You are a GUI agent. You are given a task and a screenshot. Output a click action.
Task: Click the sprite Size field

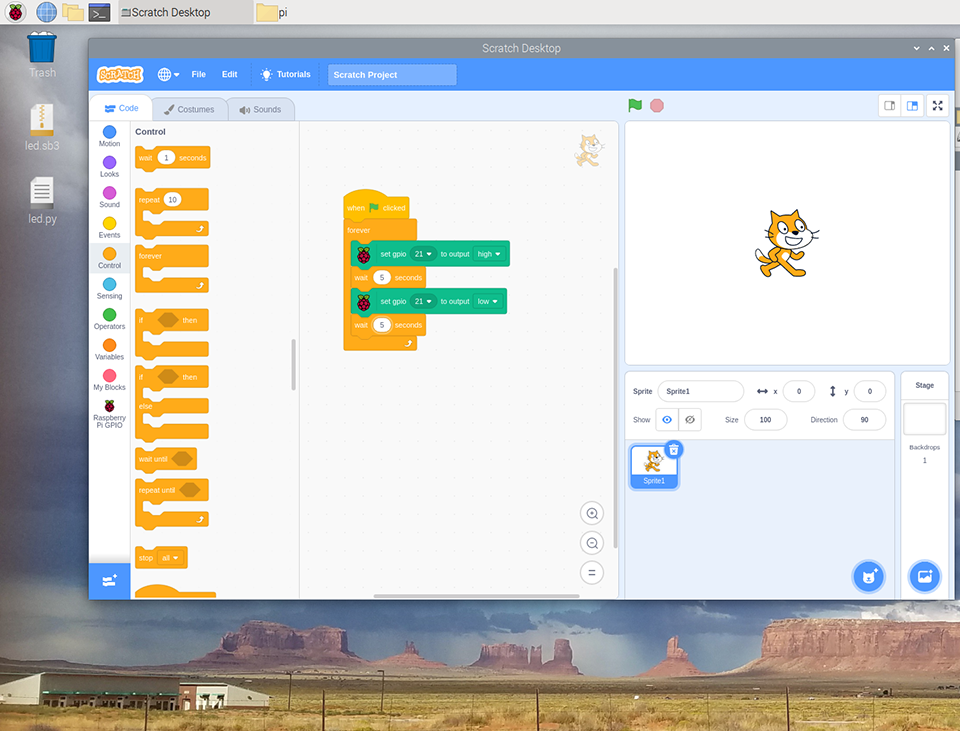(765, 420)
